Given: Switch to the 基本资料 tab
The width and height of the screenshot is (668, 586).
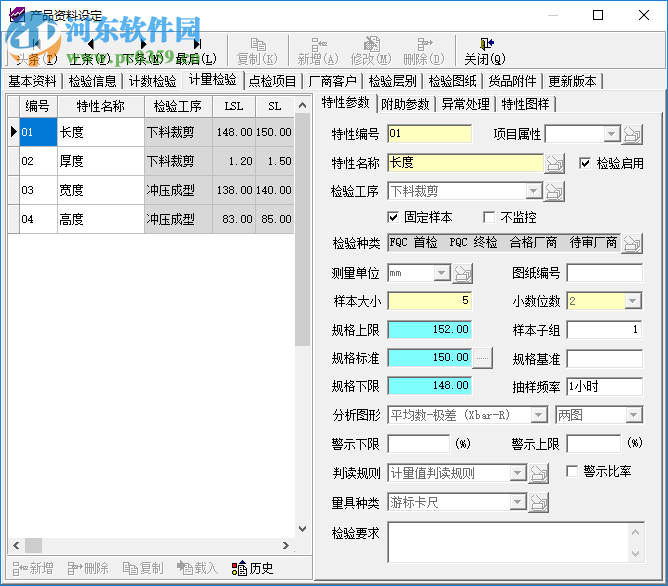Looking at the screenshot, I should [x=32, y=81].
